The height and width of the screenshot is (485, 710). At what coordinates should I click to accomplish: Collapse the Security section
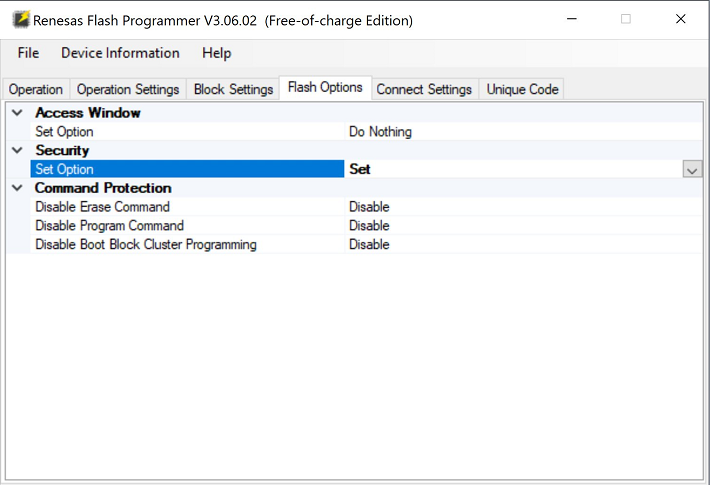coord(17,150)
